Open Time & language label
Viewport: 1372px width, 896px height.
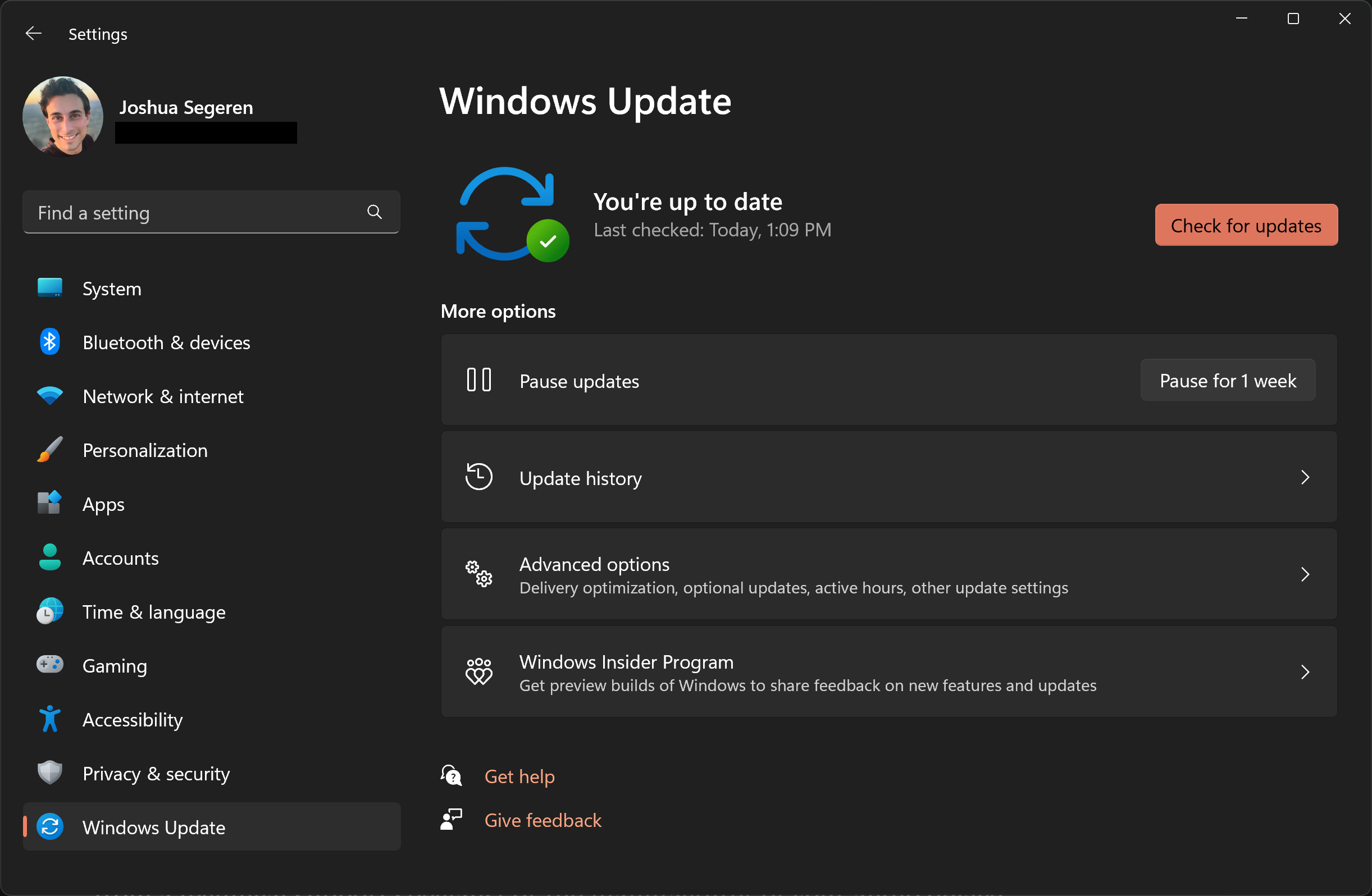tap(154, 612)
